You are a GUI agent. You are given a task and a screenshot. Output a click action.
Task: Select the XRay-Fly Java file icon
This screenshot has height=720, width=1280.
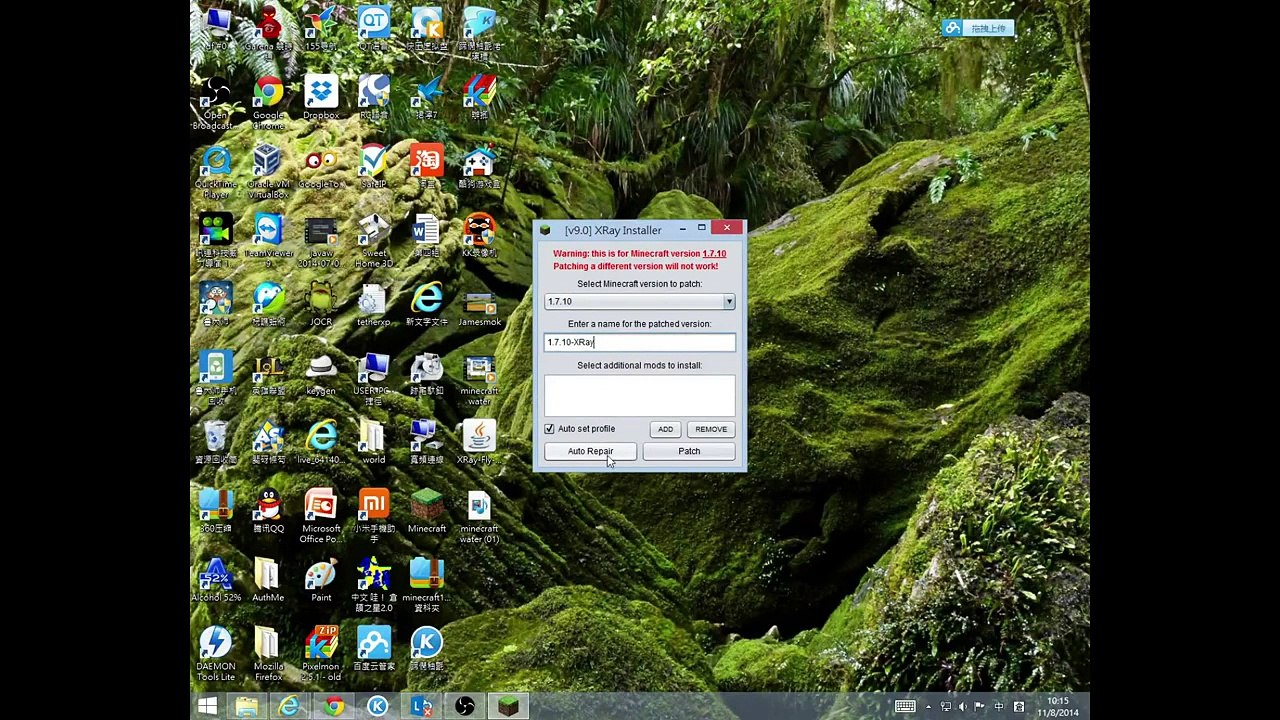(480, 442)
